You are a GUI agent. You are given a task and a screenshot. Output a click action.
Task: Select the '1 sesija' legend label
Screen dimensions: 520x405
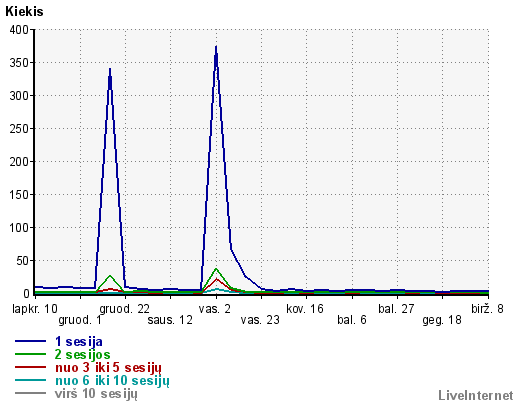[79, 342]
